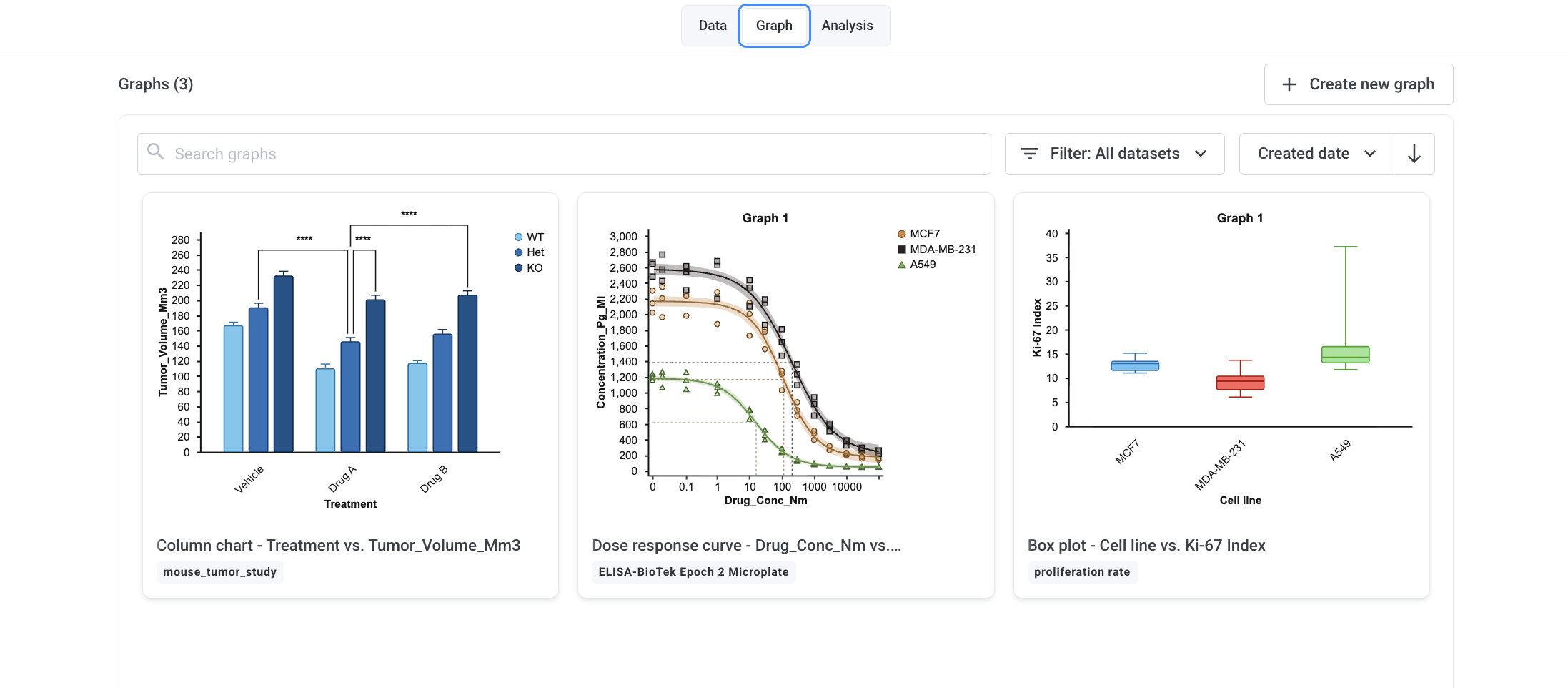Switch to the Data tab

(712, 26)
